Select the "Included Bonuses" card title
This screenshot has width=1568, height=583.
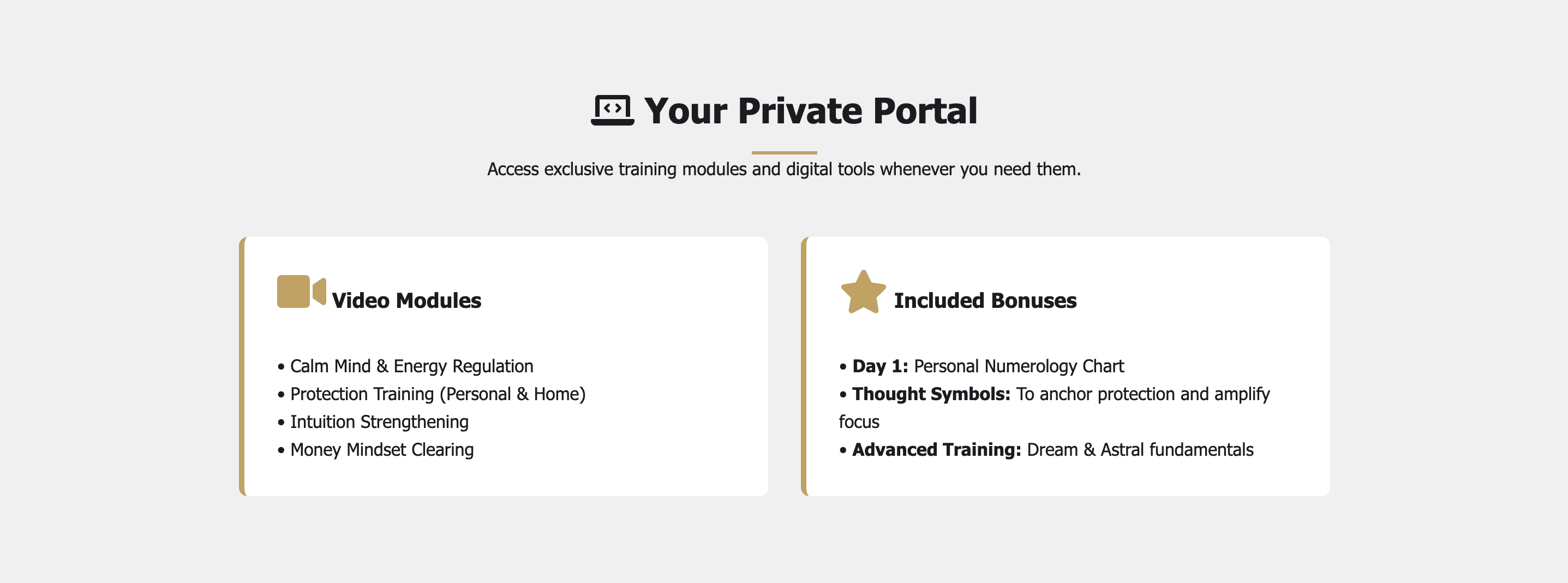click(985, 301)
